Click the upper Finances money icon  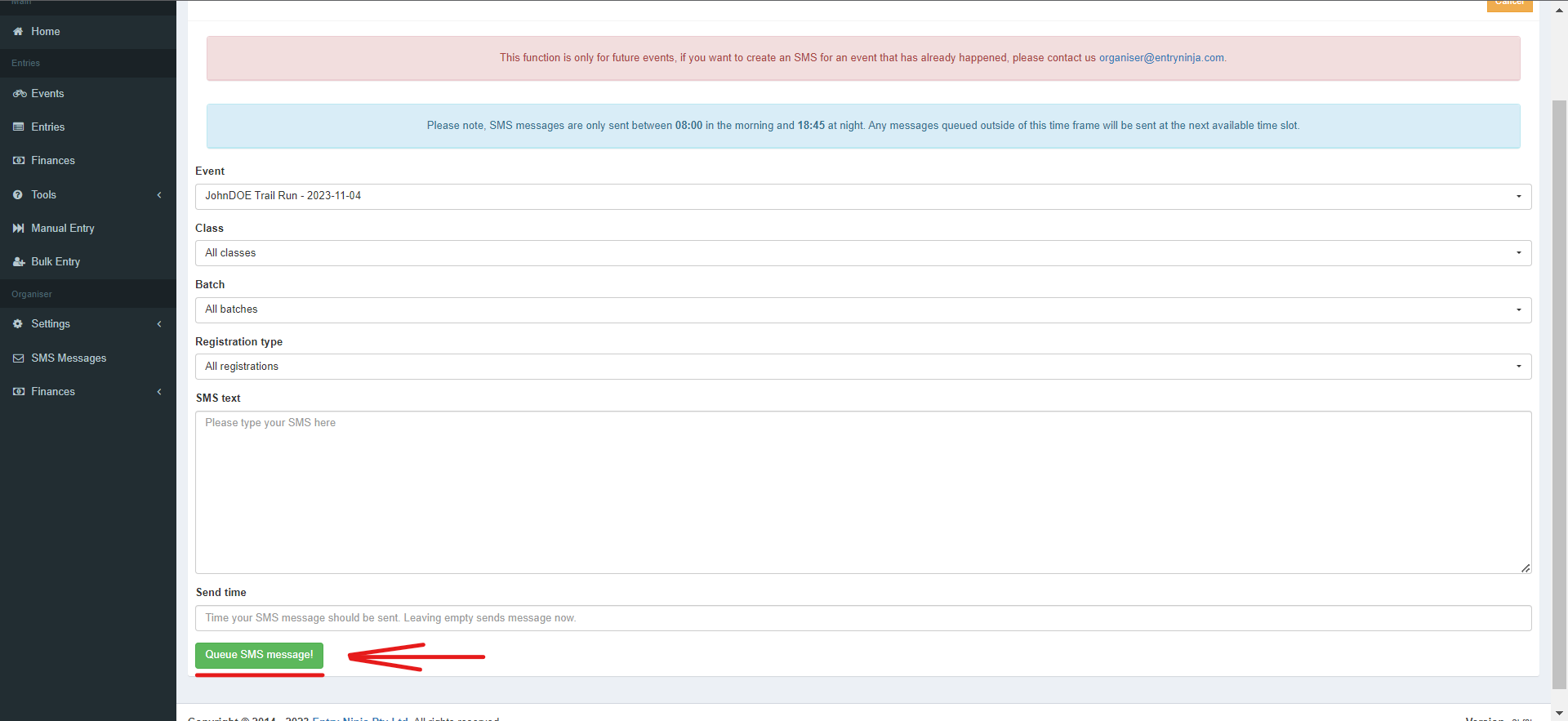pyautogui.click(x=19, y=160)
